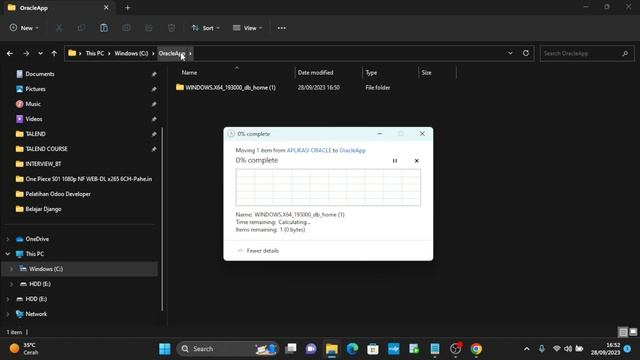Go back with the Back arrow
This screenshot has height=360, width=640.
click(x=10, y=53)
